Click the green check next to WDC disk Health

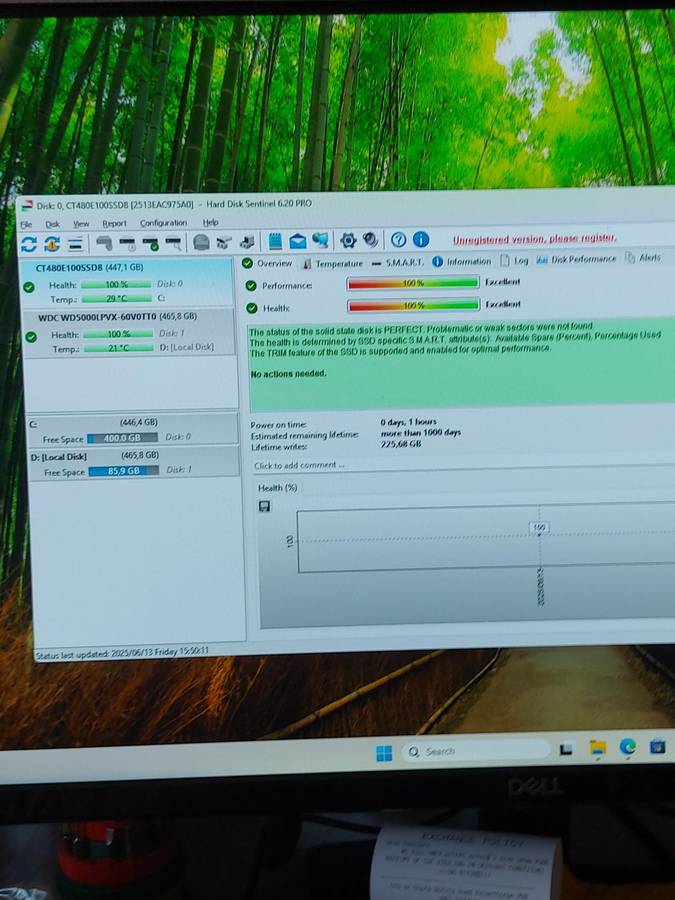[31, 337]
